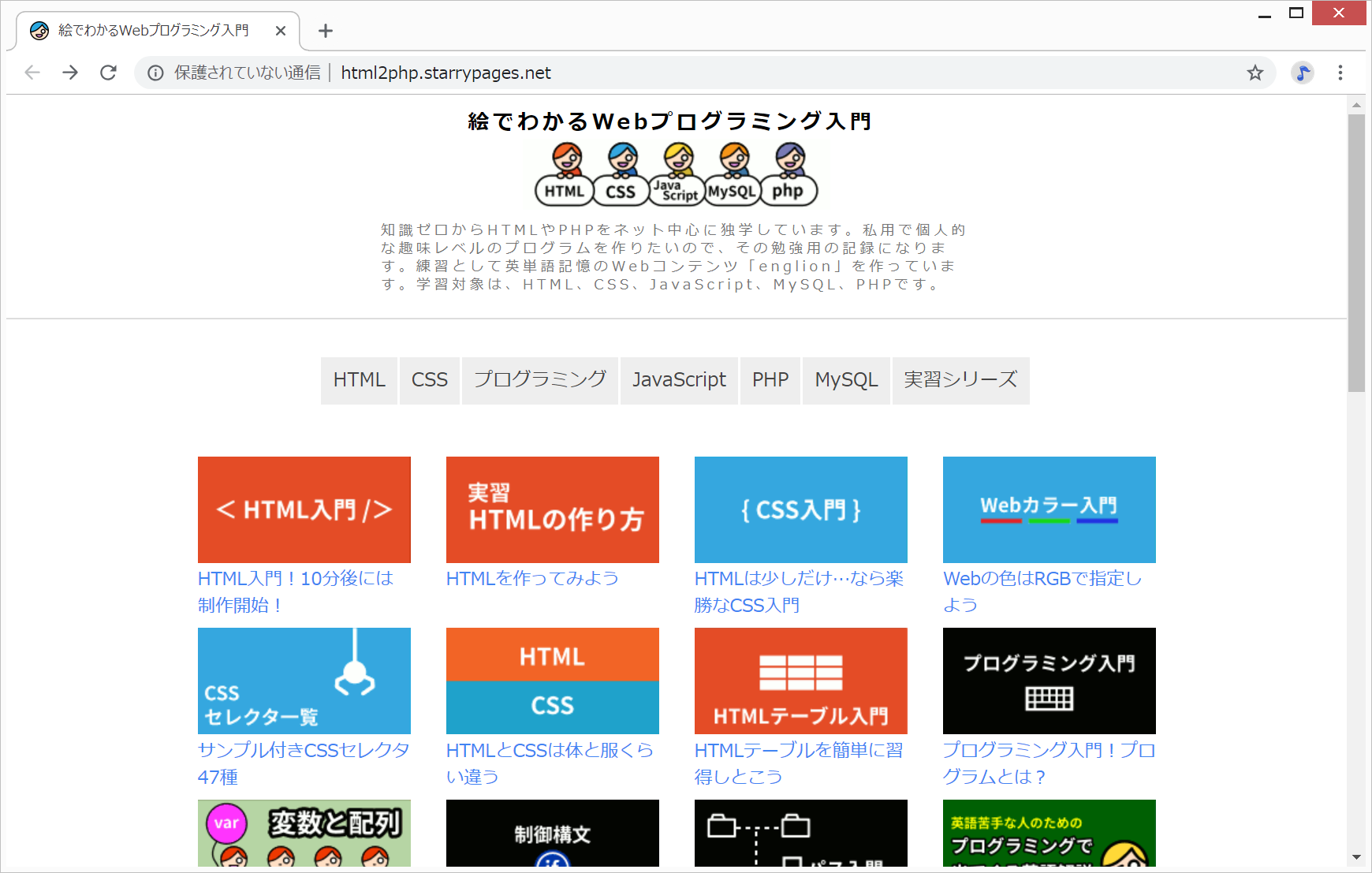The image size is (1372, 873).
Task: Click the forward navigation arrow
Action: [x=70, y=73]
